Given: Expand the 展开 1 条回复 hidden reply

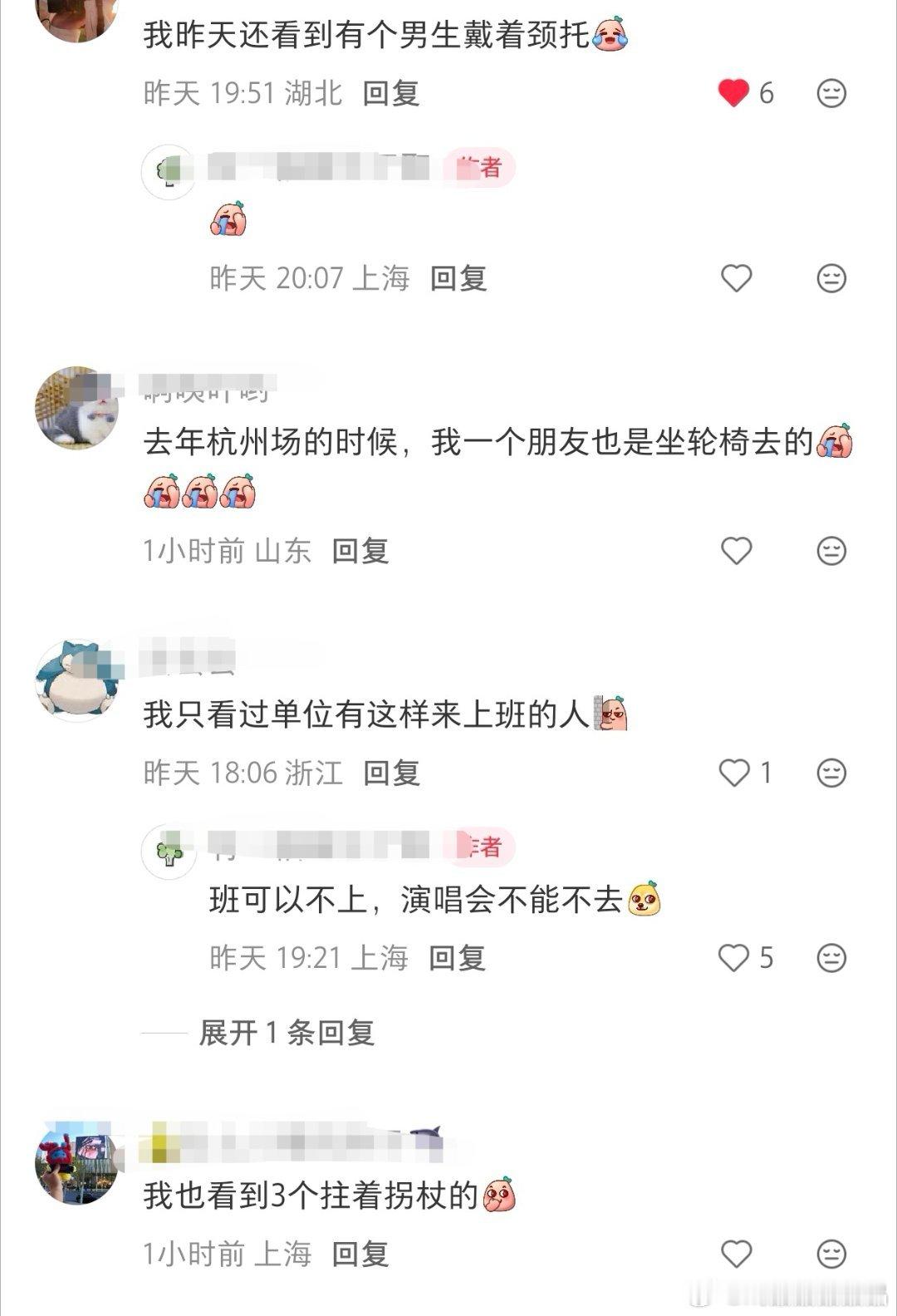Looking at the screenshot, I should pos(287,1033).
